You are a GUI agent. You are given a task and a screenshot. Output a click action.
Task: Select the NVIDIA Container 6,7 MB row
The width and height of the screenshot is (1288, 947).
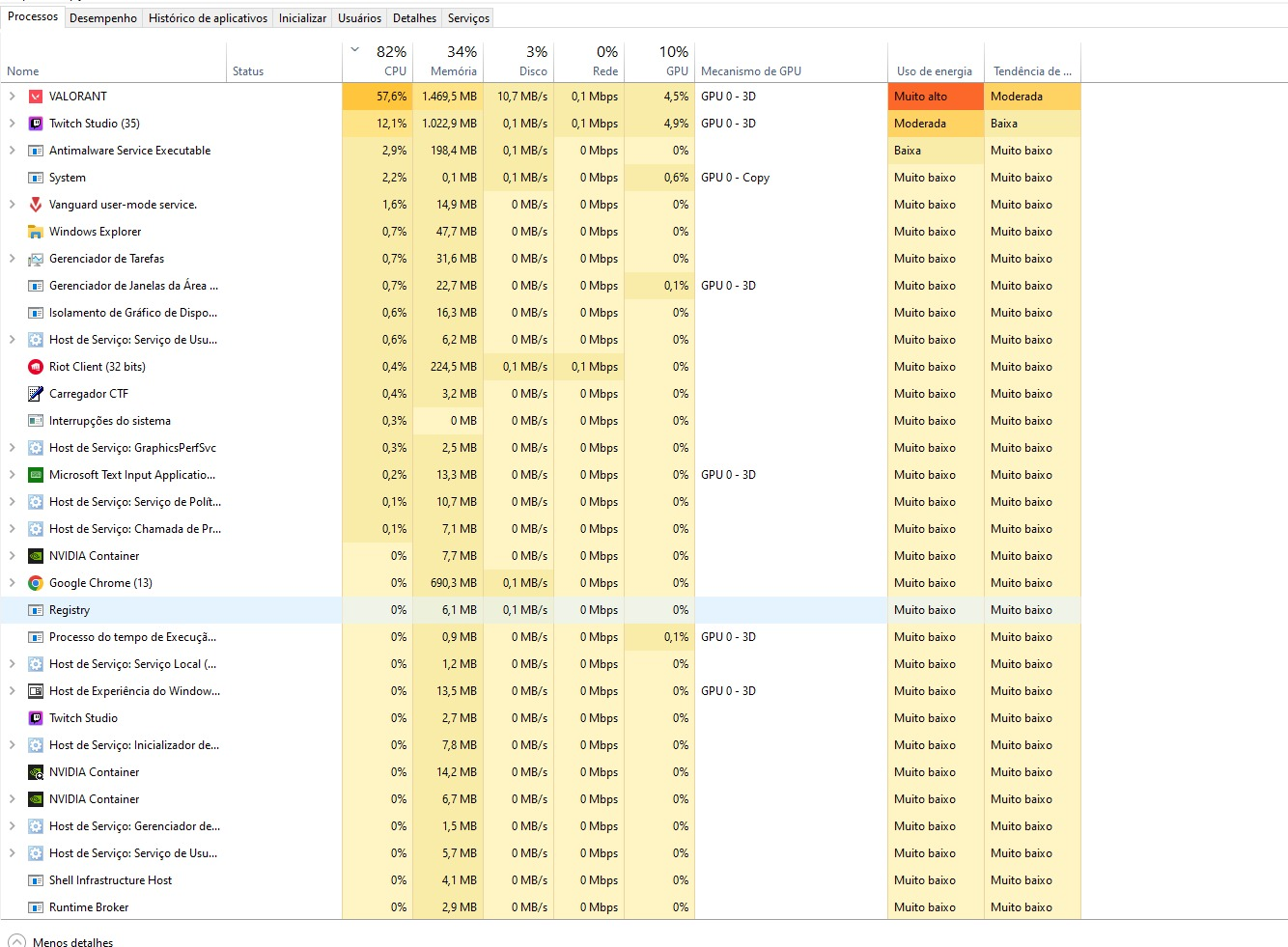click(541, 799)
